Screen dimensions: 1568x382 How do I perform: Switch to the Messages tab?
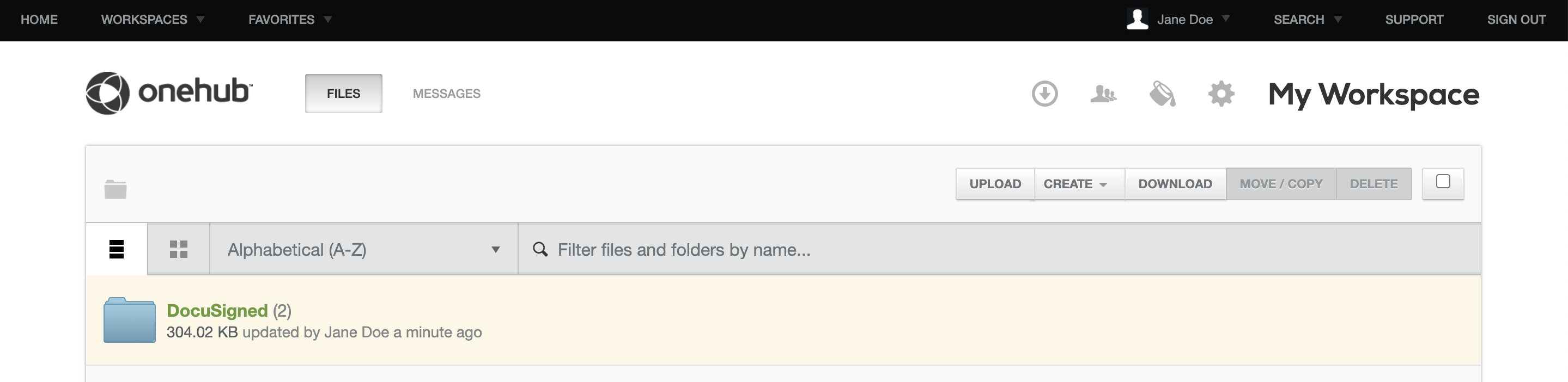point(446,94)
